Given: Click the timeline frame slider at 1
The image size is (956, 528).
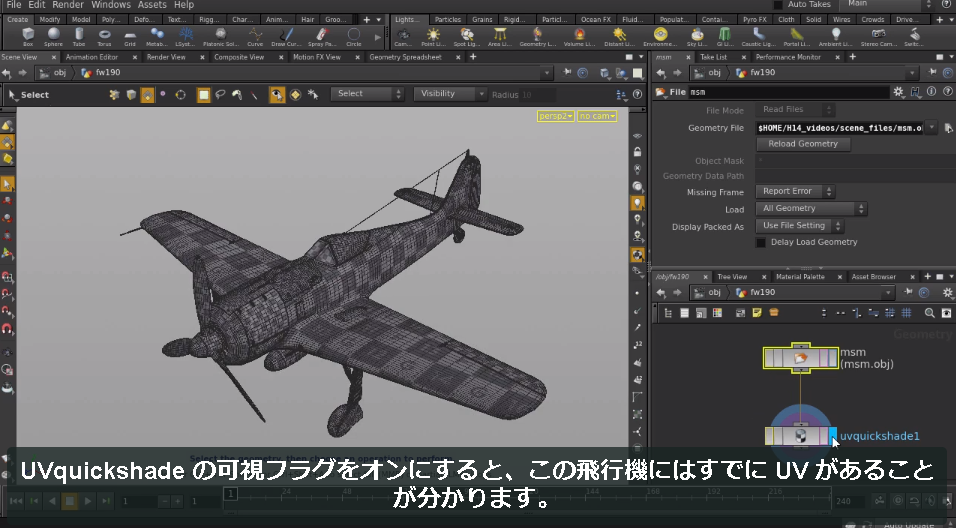Looking at the screenshot, I should pos(230,494).
